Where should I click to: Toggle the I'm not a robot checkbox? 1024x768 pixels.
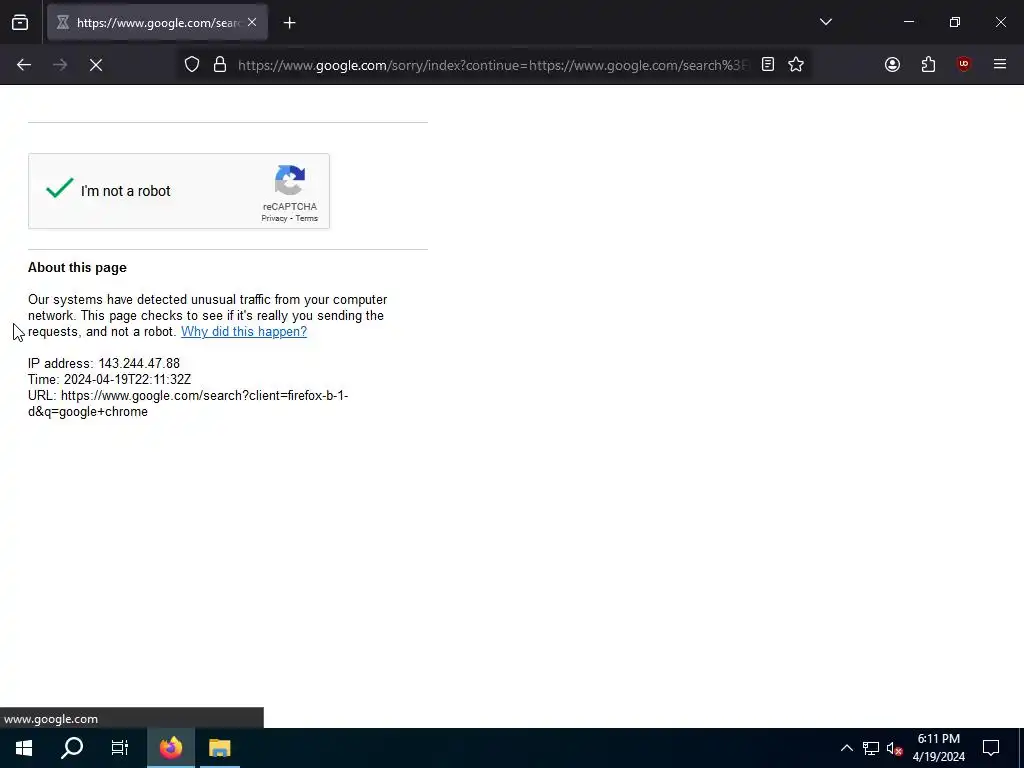click(x=59, y=189)
